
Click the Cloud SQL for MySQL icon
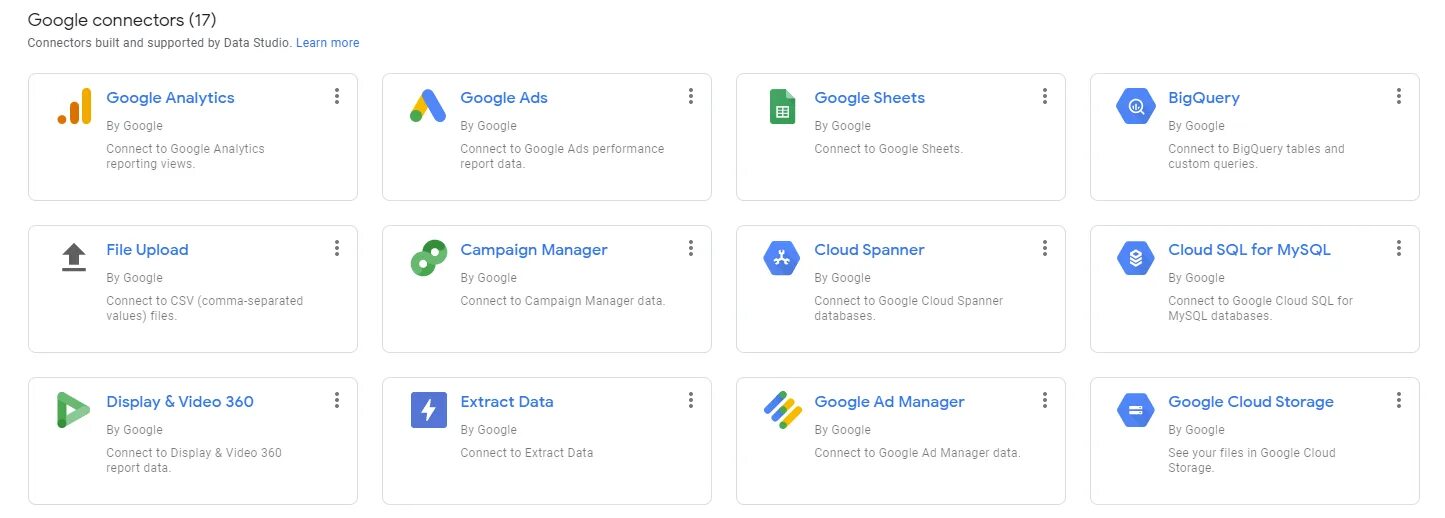coord(1136,258)
